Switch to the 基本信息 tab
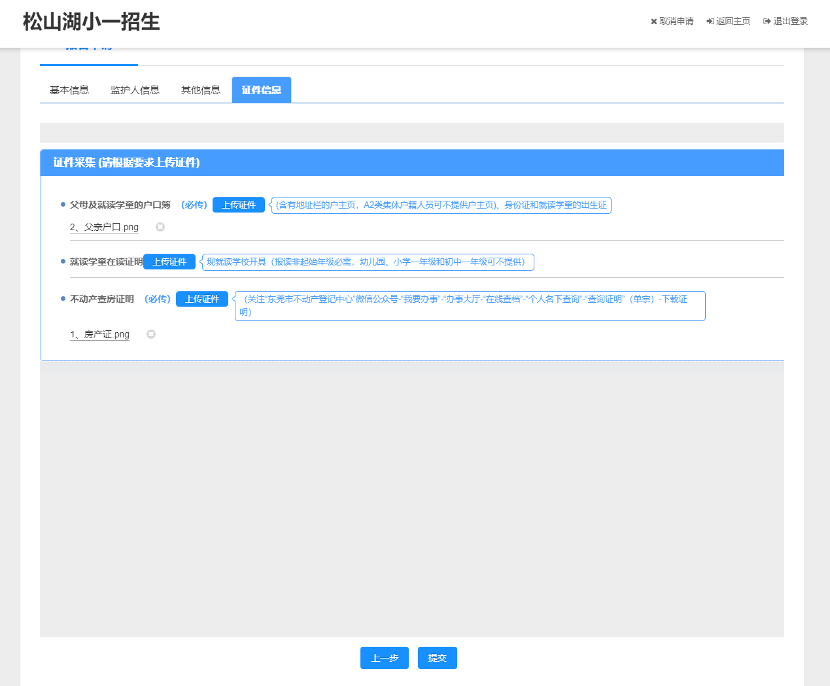This screenshot has width=830, height=686. [x=69, y=90]
